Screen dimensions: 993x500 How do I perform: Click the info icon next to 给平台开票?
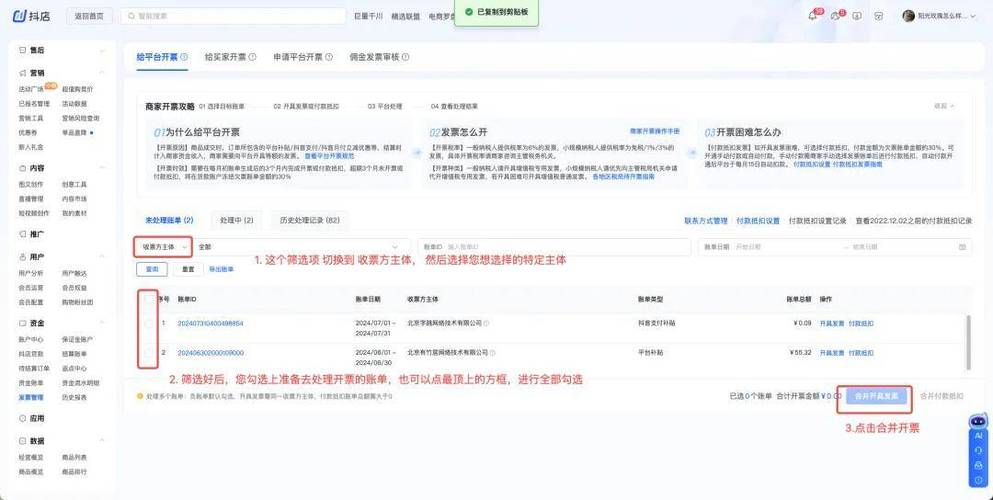184,57
